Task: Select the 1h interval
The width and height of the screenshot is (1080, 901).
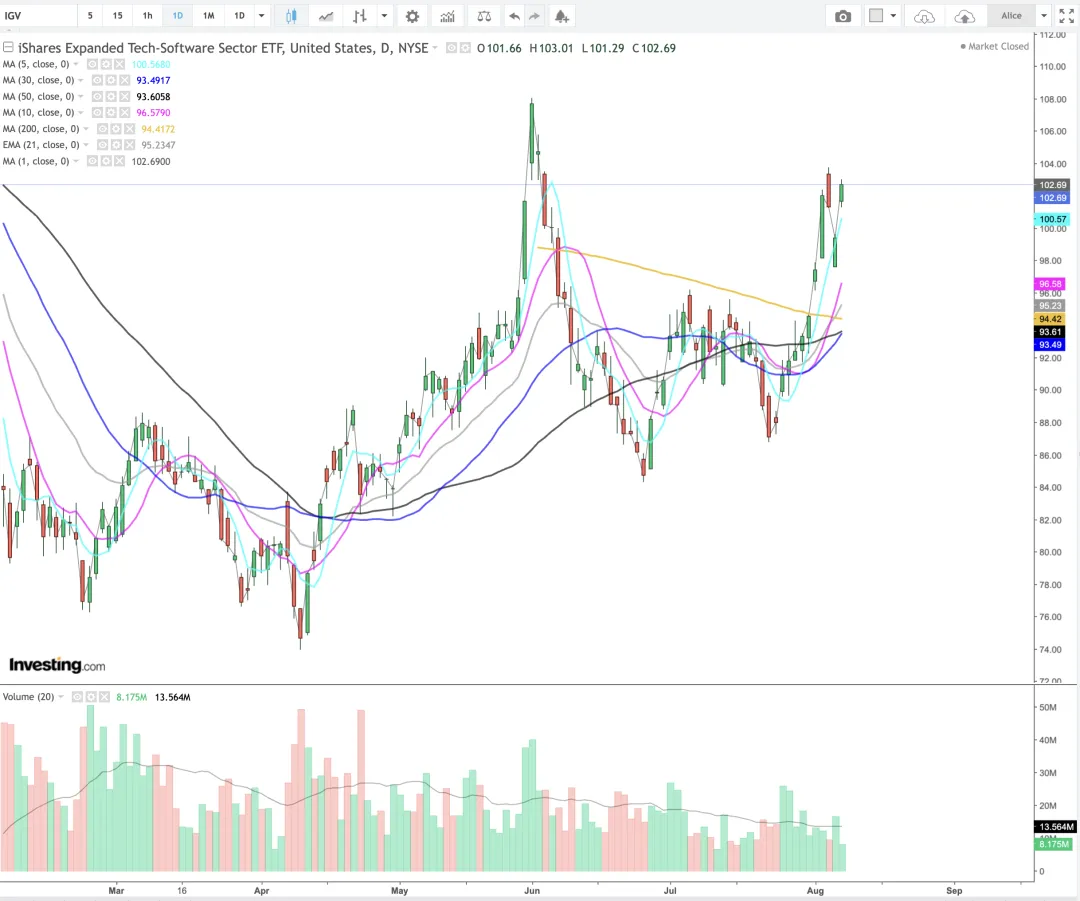Action: coord(147,16)
